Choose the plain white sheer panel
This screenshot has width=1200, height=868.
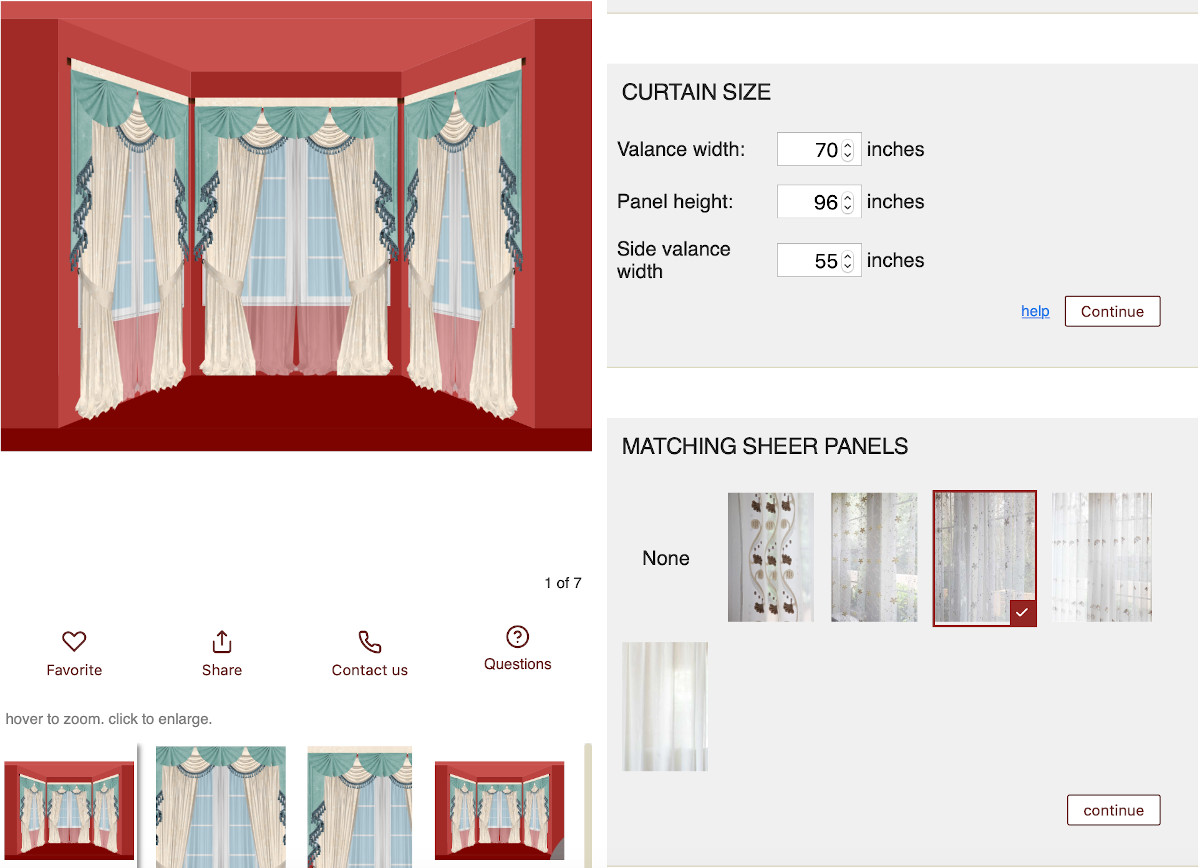(665, 706)
